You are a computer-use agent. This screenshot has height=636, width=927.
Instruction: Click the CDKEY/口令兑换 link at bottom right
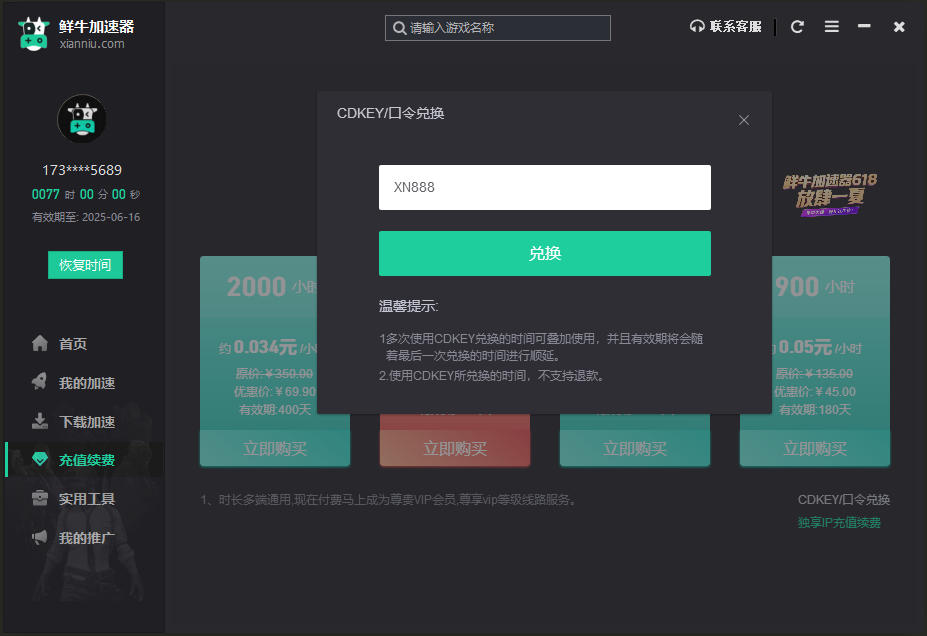pyautogui.click(x=844, y=500)
